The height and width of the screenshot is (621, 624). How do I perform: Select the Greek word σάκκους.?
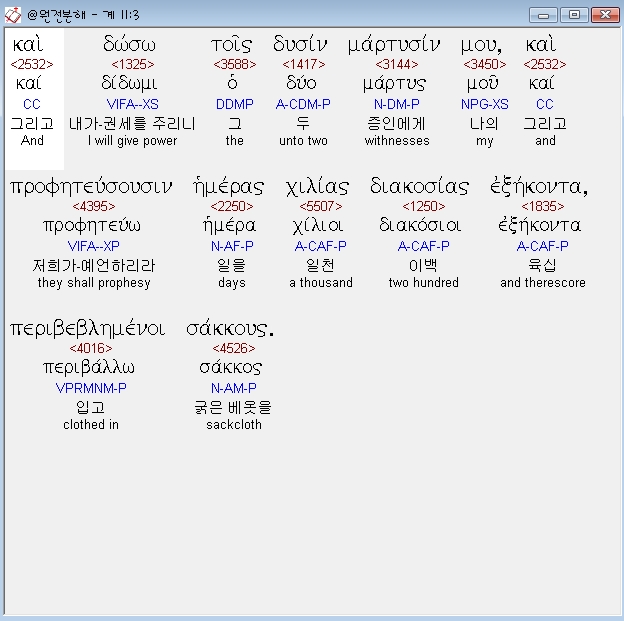point(230,329)
